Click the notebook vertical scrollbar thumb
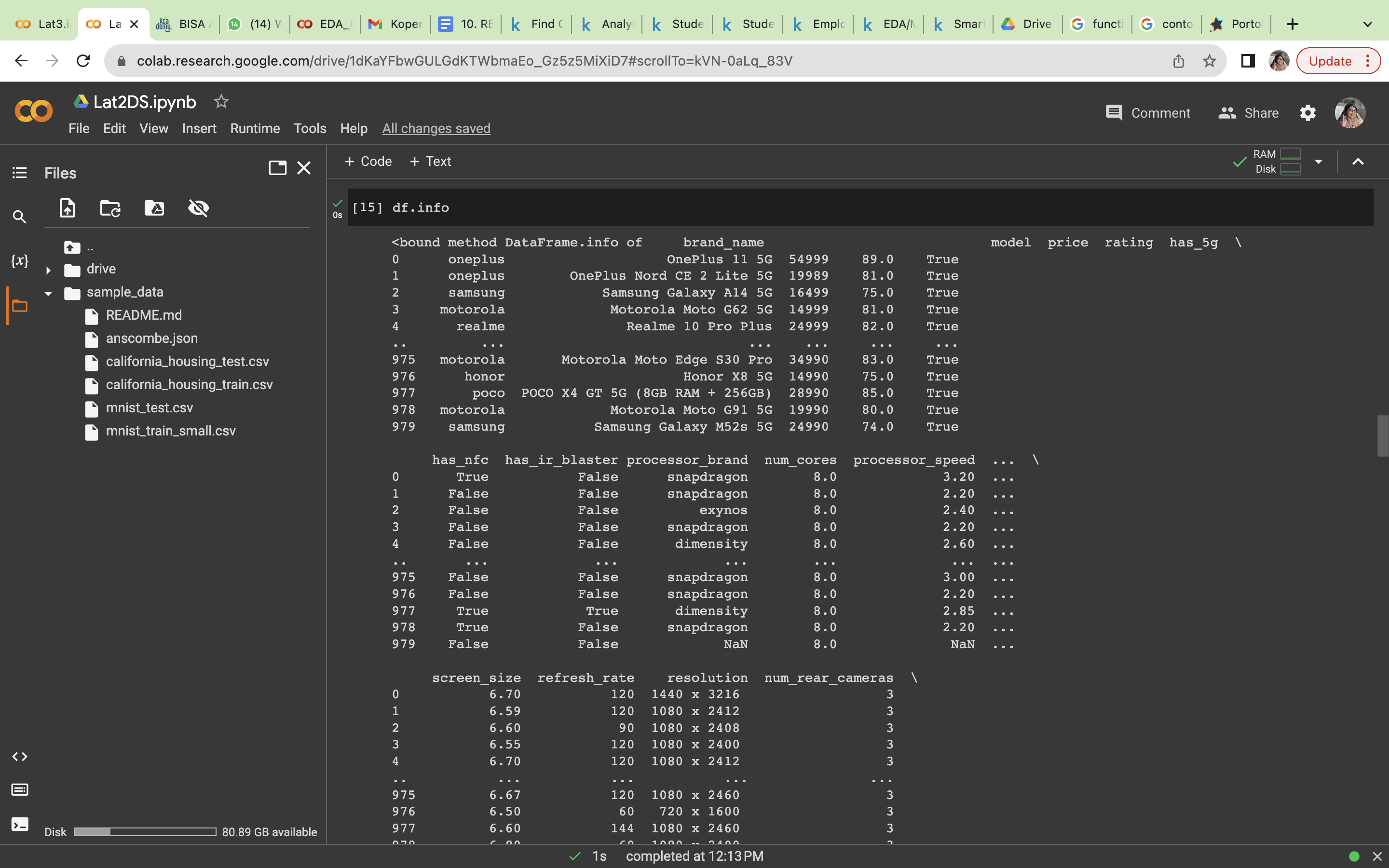1389x868 pixels. (x=1383, y=436)
